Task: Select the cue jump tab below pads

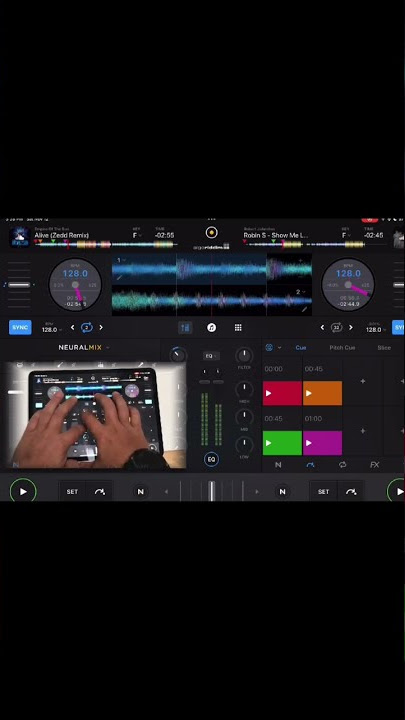Action: tap(310, 465)
